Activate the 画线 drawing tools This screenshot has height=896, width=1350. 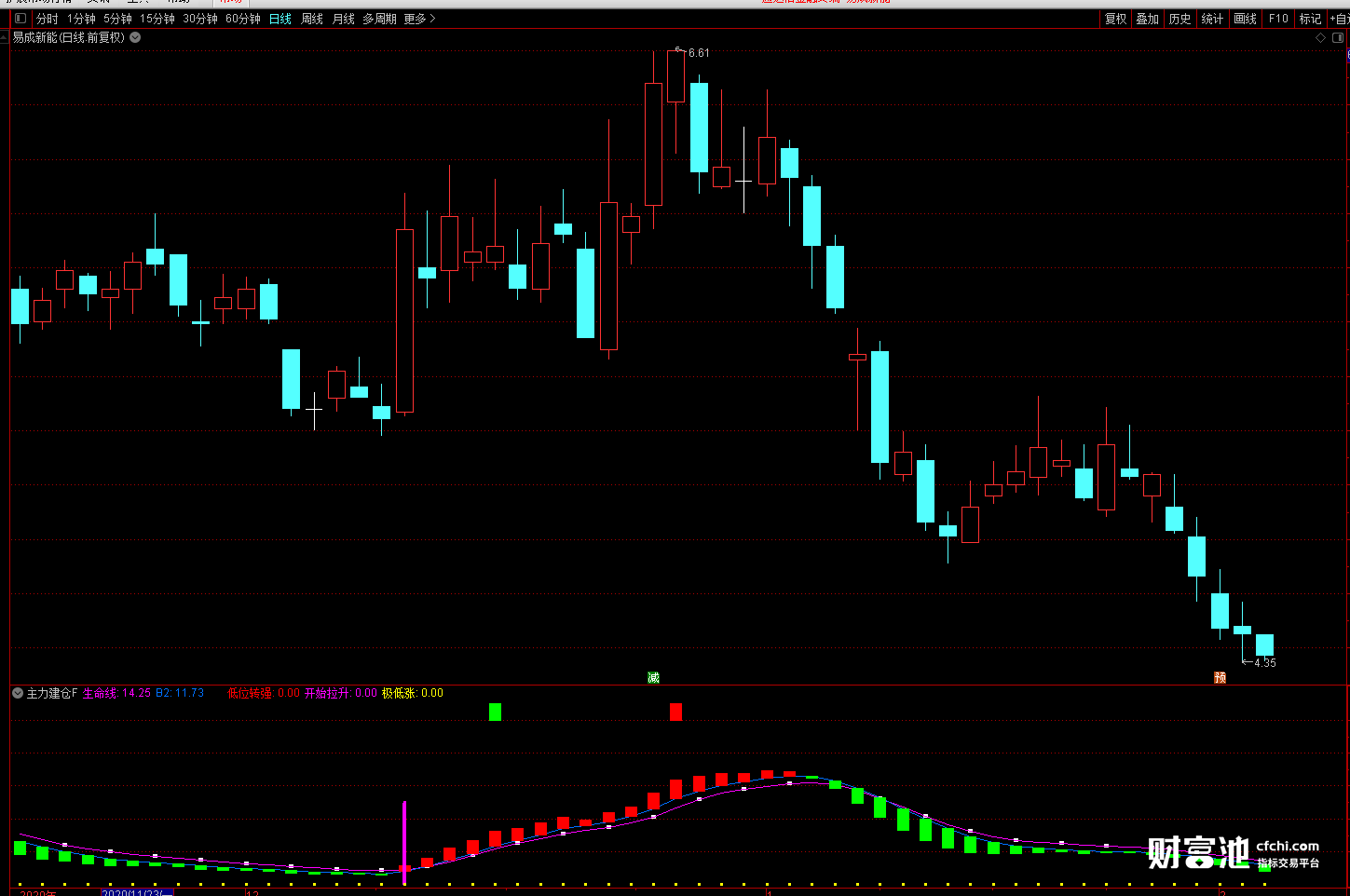pos(1246,19)
